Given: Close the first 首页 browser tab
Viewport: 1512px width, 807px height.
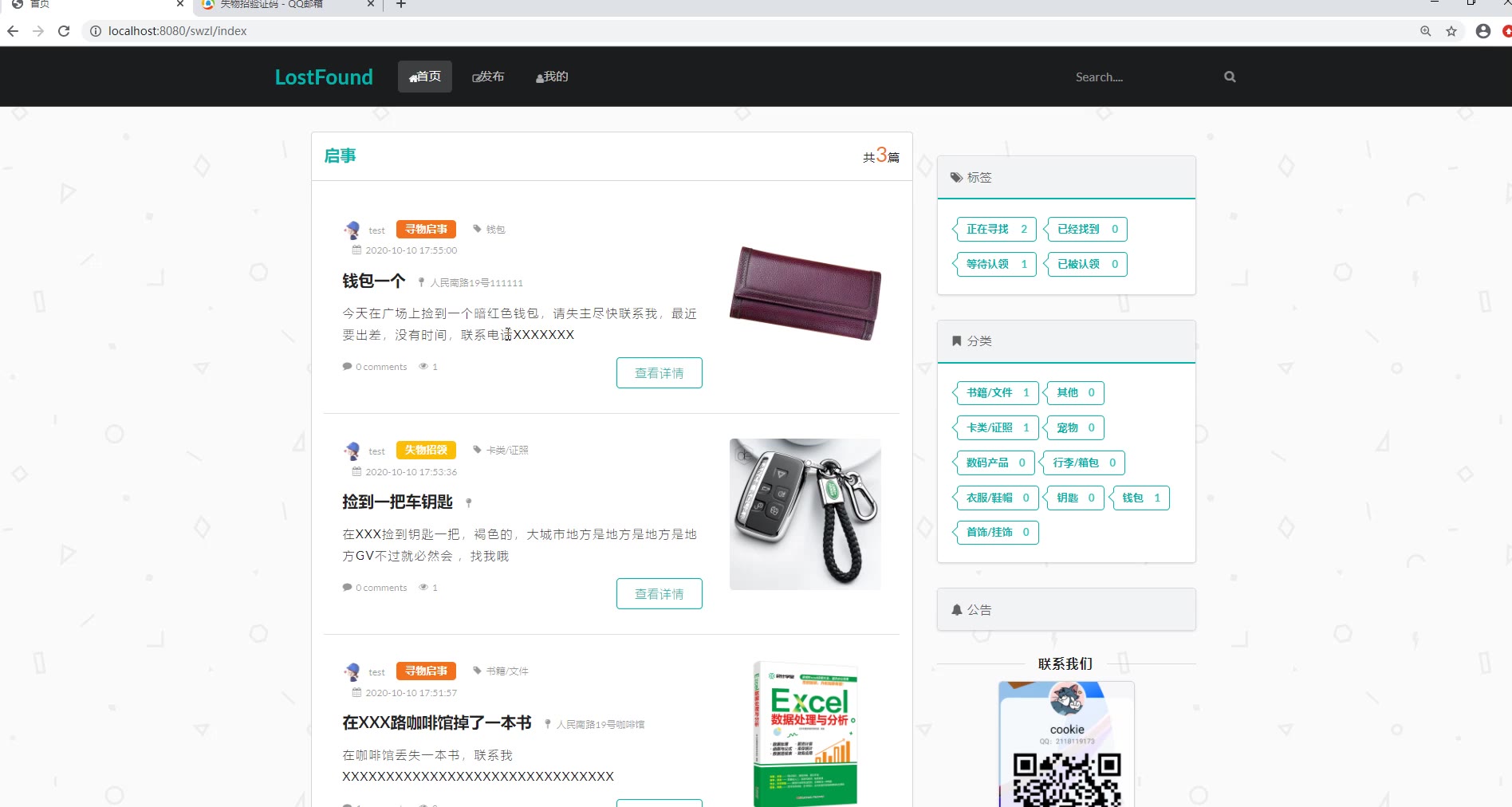Looking at the screenshot, I should 180,4.
